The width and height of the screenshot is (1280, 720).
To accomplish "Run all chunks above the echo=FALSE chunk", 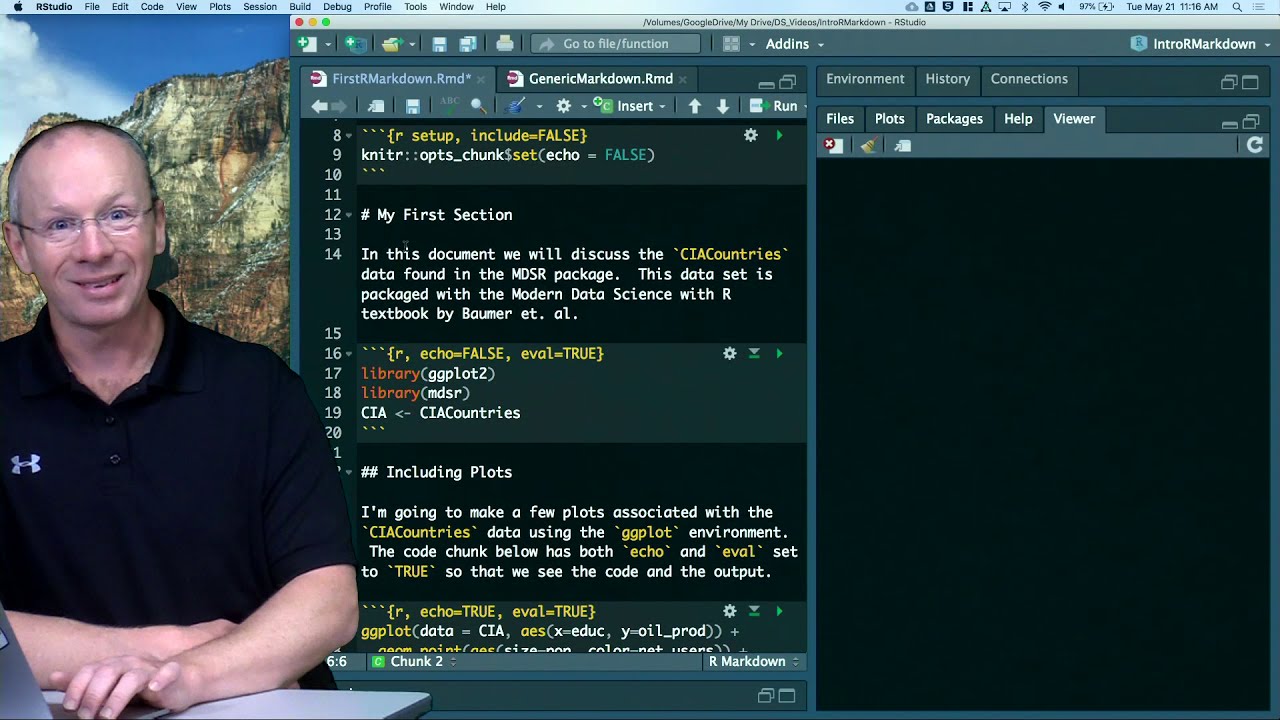I will [755, 353].
